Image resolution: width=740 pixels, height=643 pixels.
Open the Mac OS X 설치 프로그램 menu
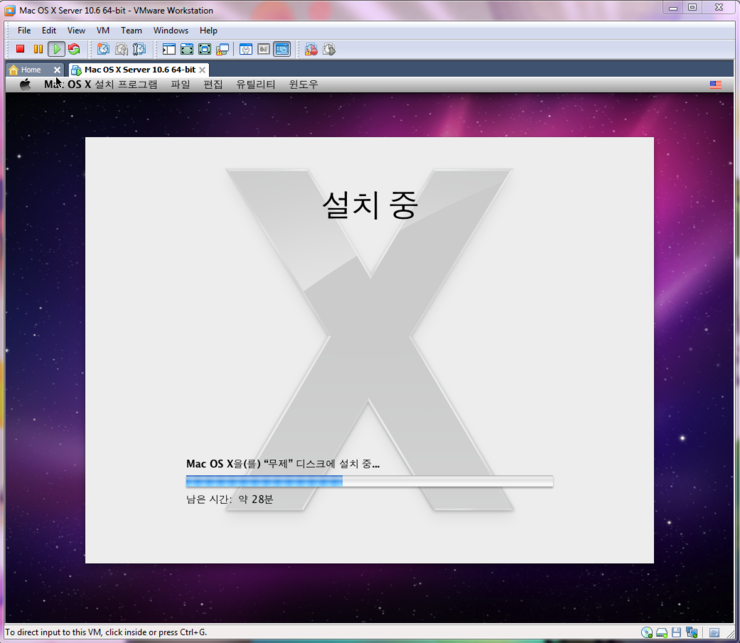[101, 85]
